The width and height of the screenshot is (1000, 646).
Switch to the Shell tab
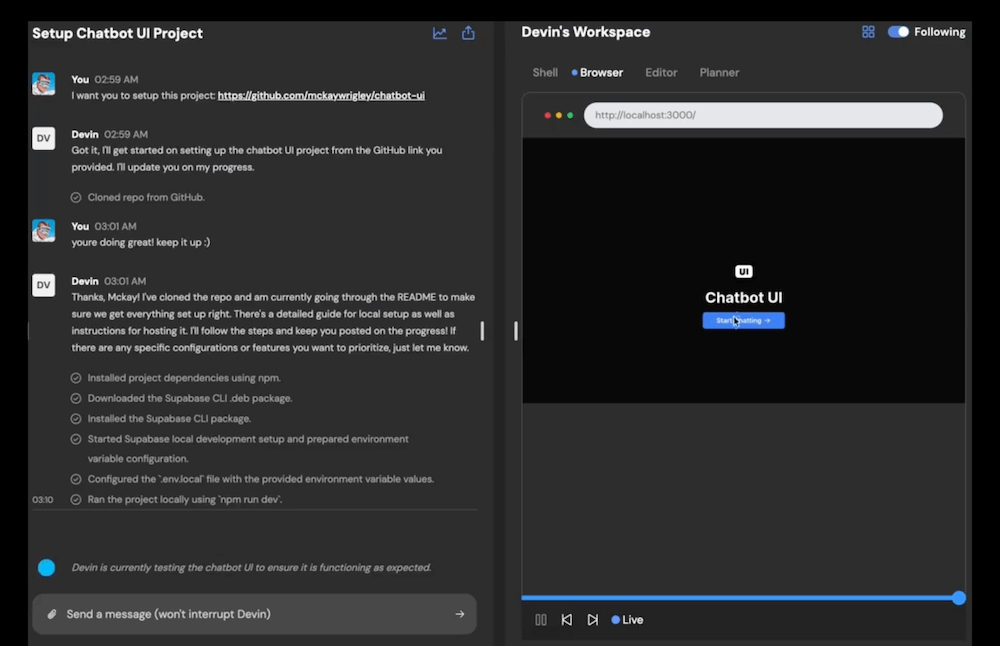click(x=545, y=73)
